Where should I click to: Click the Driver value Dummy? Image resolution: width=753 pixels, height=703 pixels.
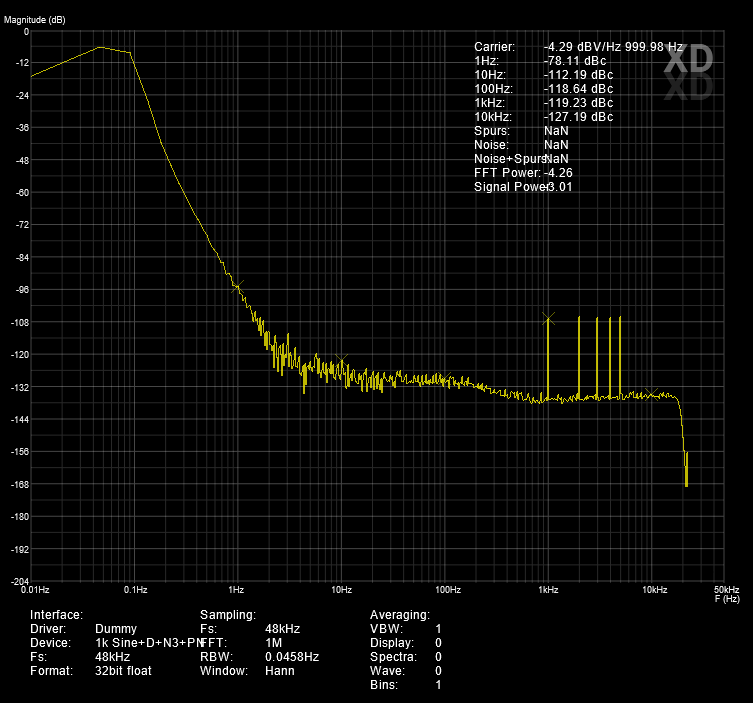point(116,629)
